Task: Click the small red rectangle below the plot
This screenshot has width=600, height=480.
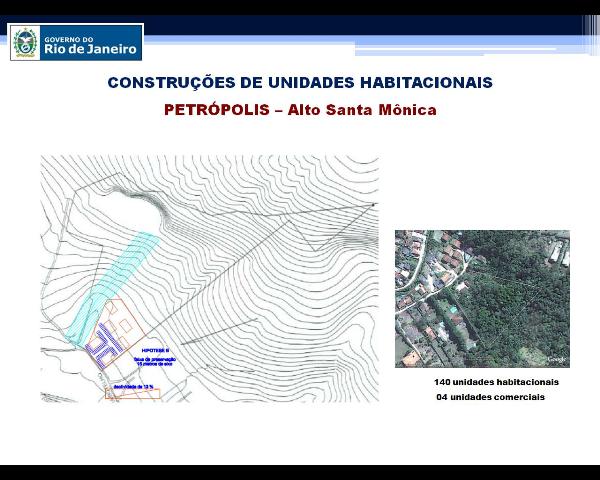Action: pyautogui.click(x=133, y=394)
